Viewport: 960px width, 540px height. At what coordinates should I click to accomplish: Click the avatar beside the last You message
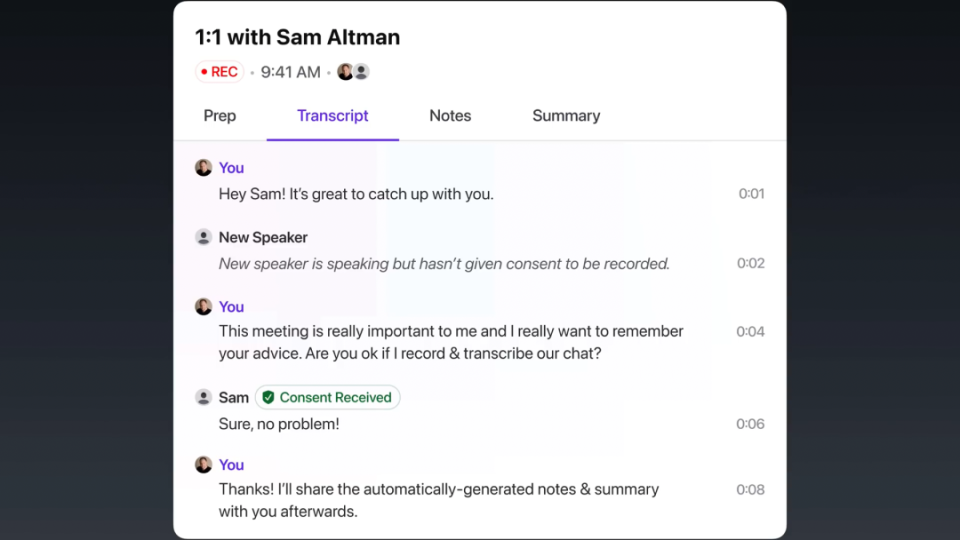[203, 464]
